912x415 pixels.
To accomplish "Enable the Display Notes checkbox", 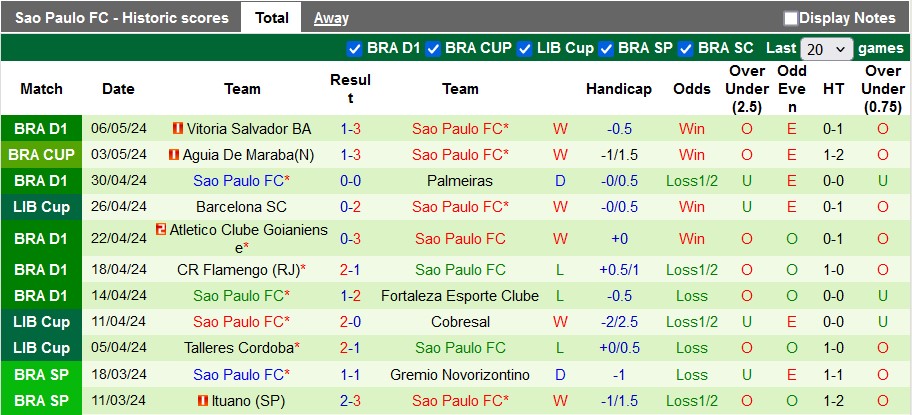I will [x=791, y=18].
